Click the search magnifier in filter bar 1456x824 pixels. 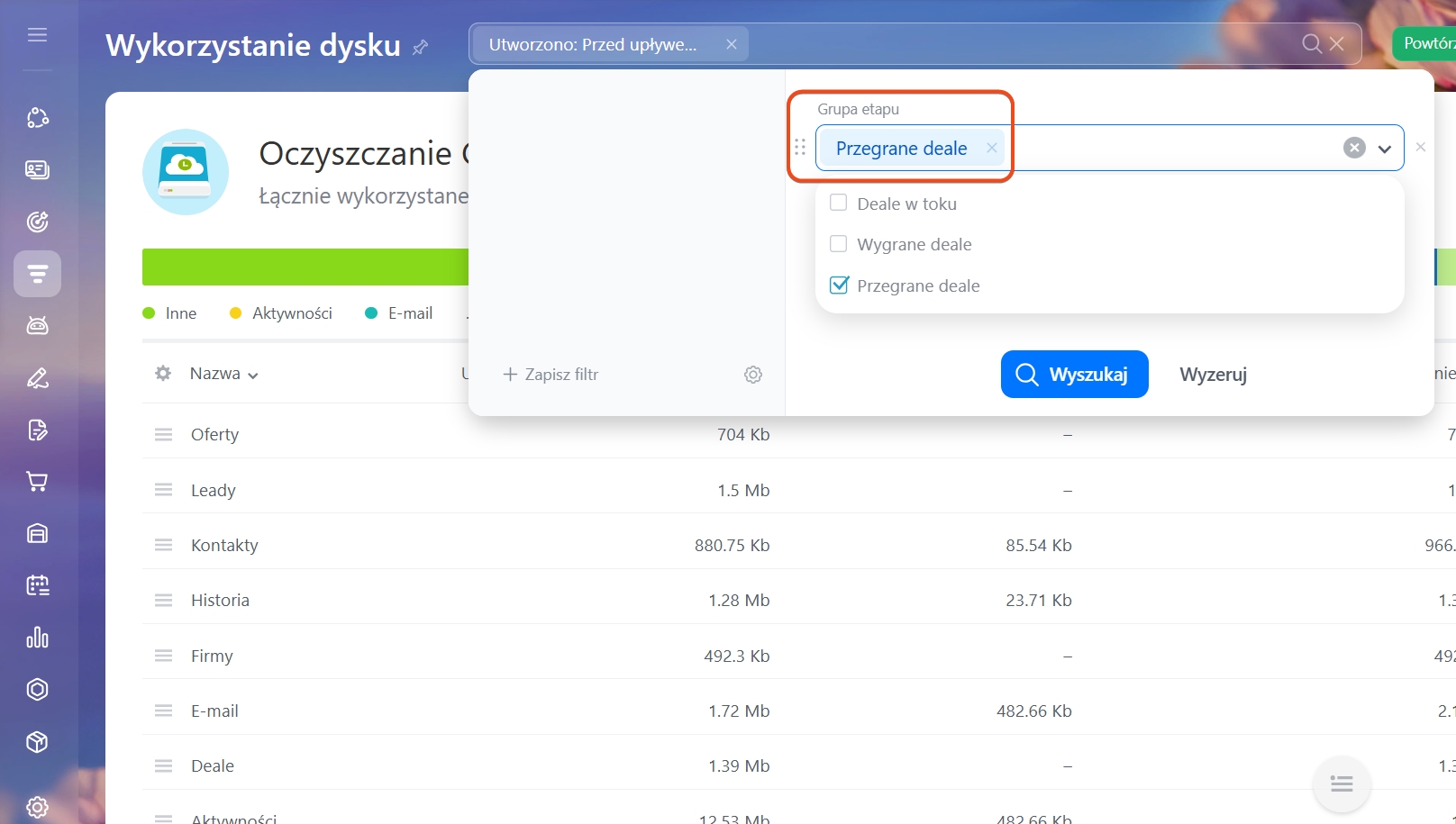click(1312, 43)
